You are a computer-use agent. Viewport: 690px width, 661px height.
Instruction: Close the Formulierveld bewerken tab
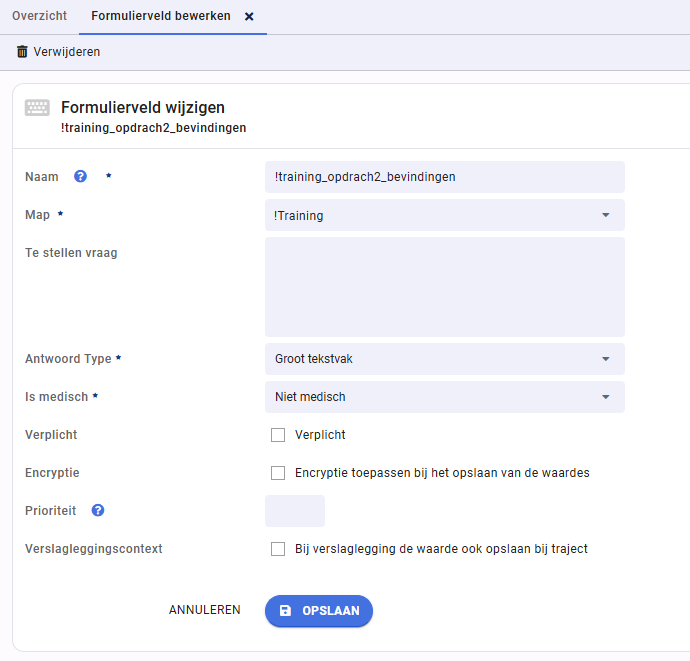point(250,17)
